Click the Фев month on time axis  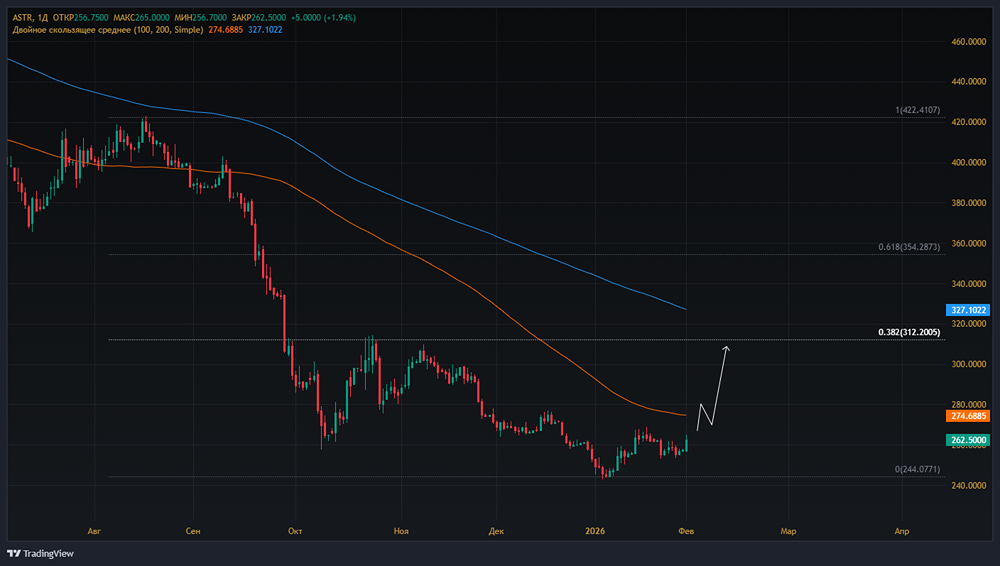pyautogui.click(x=686, y=531)
